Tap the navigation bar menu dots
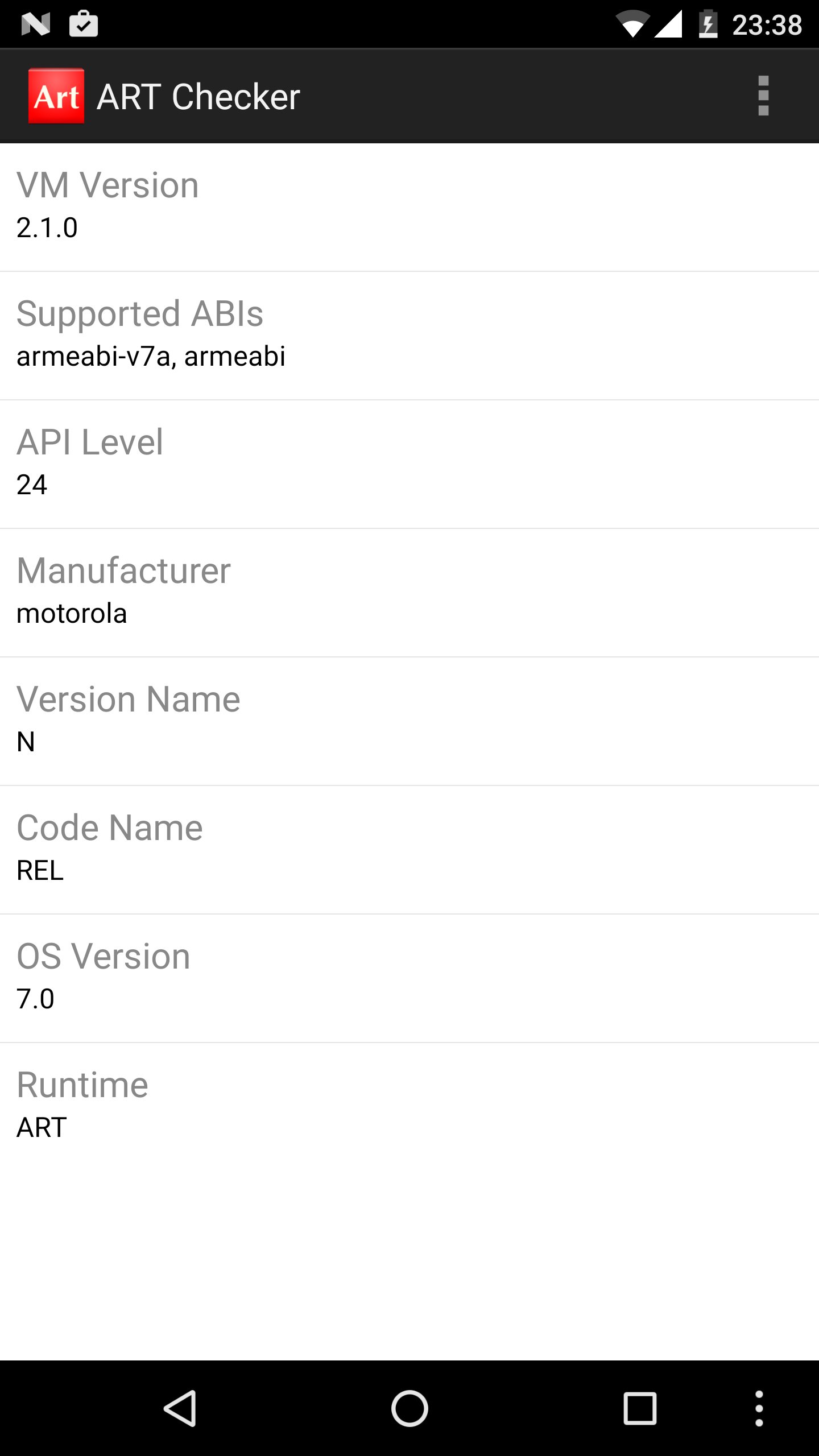The image size is (819, 1456). pos(759,1408)
